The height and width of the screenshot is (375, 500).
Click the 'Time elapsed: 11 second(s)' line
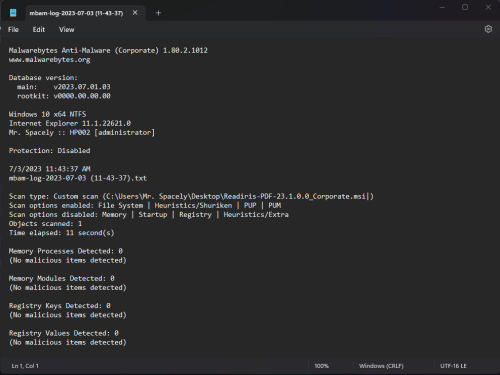tap(61, 233)
